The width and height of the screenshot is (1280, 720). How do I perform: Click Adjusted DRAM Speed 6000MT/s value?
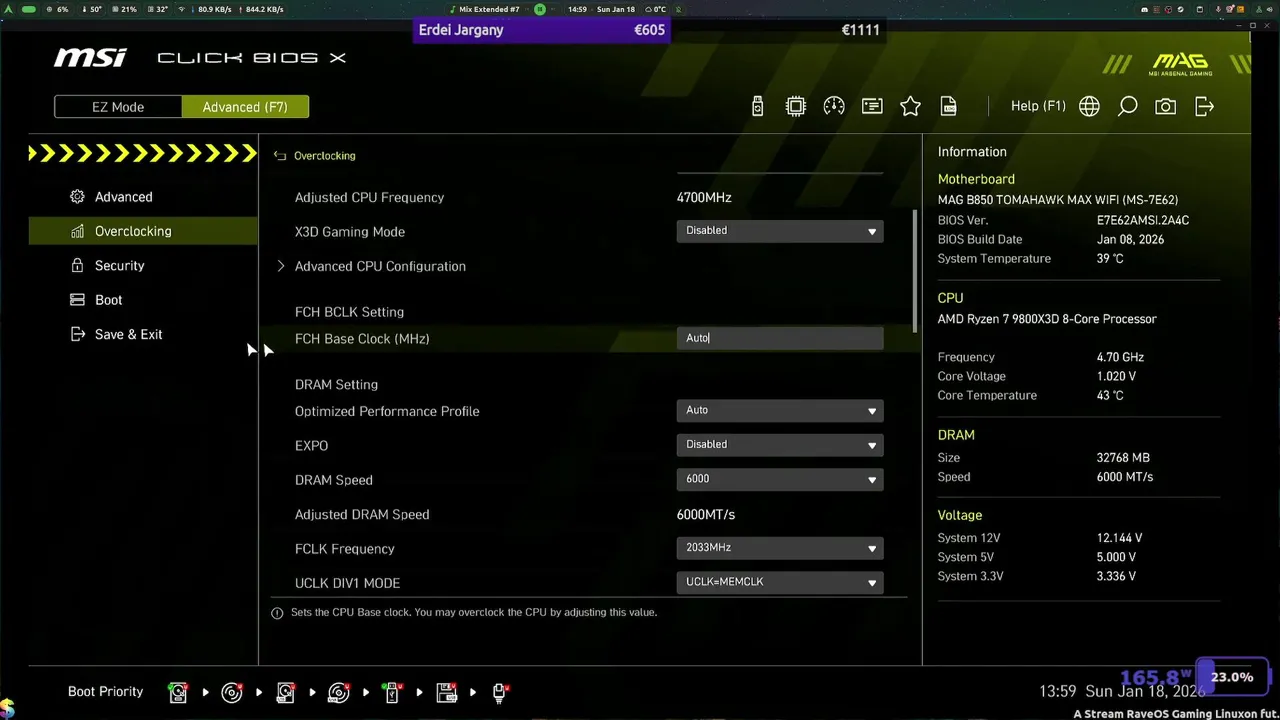(706, 514)
